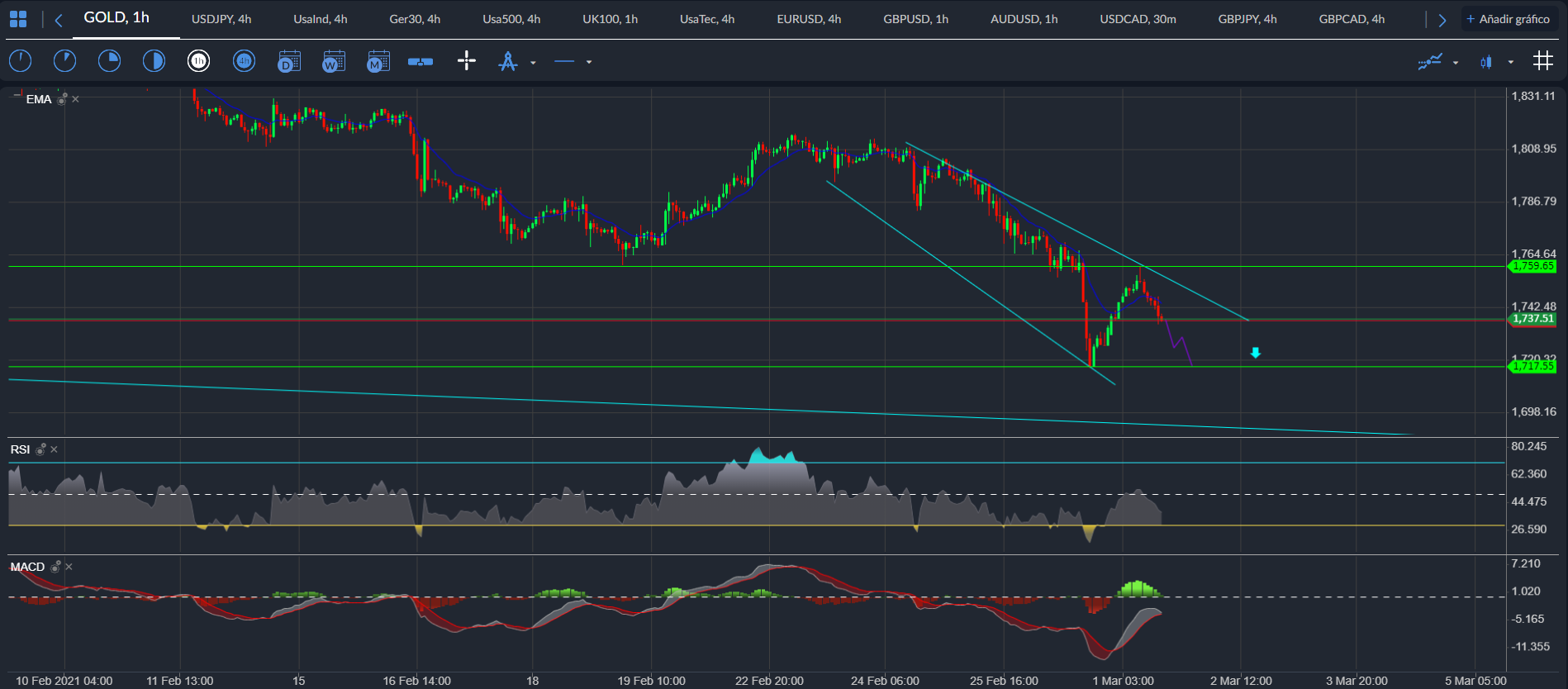Click the indicators icon in toolbar

(x=1430, y=61)
